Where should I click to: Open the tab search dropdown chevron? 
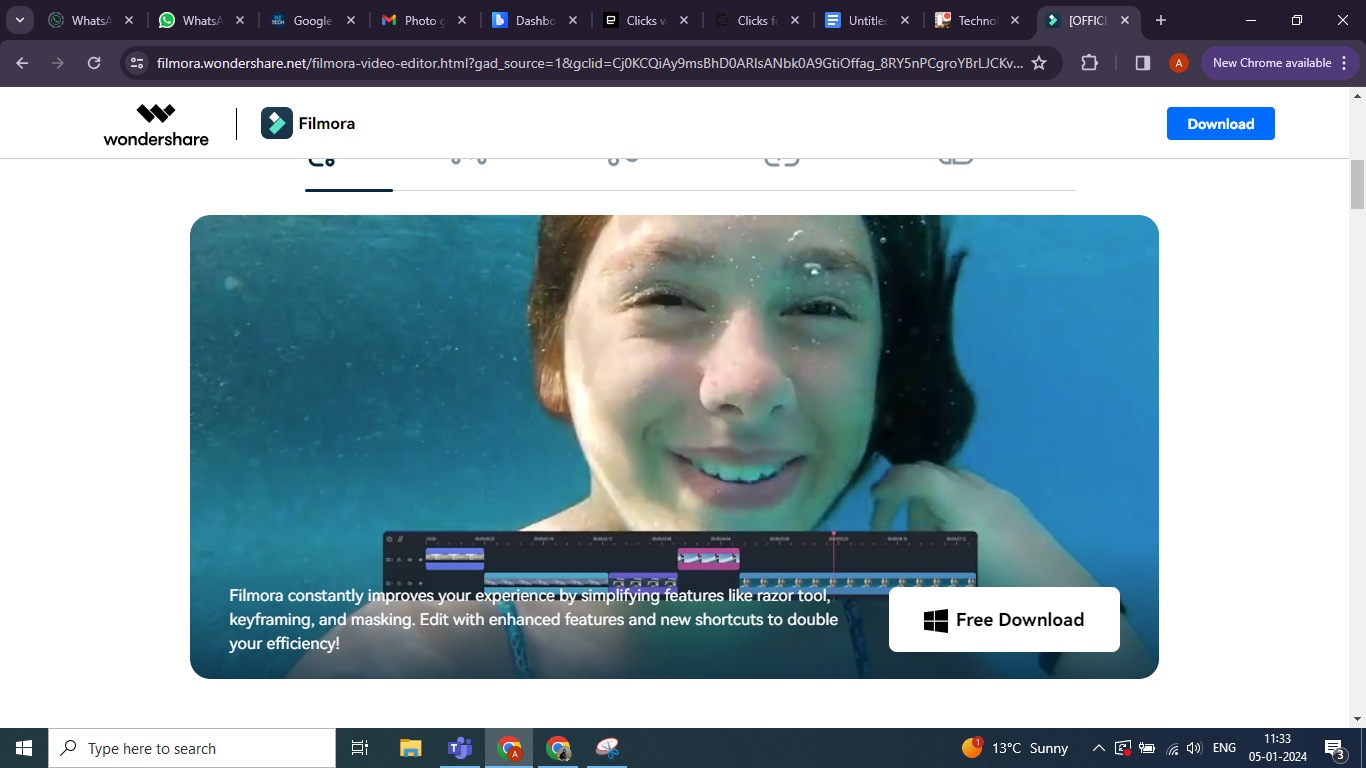19,20
